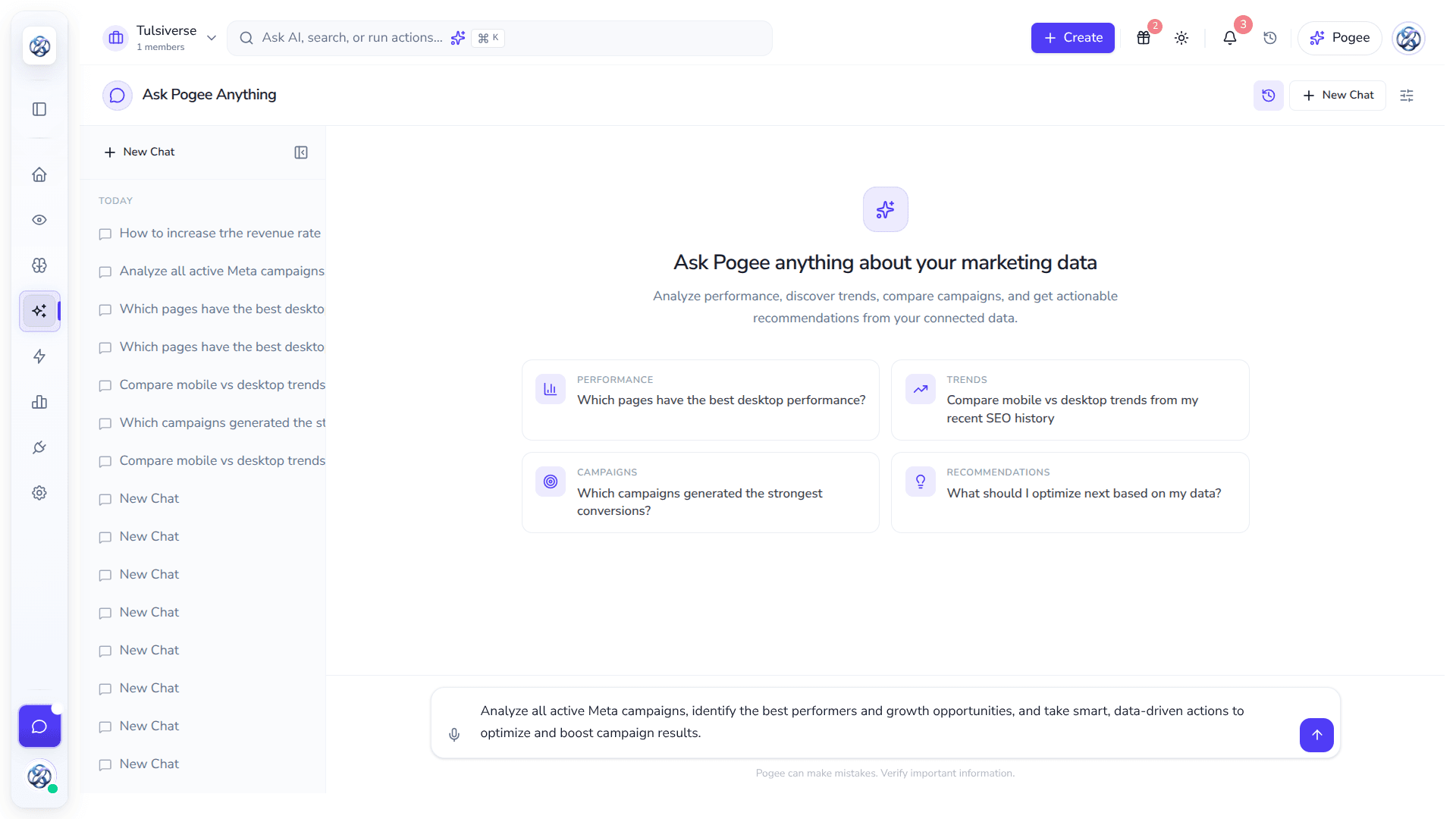
Task: Click the Create button
Action: point(1072,38)
